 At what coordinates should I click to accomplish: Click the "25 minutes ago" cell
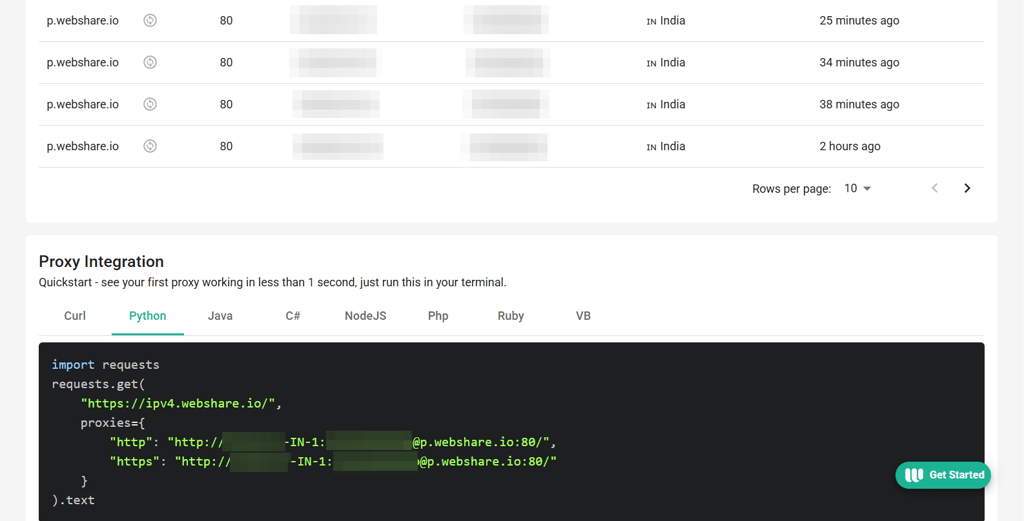coord(859,20)
